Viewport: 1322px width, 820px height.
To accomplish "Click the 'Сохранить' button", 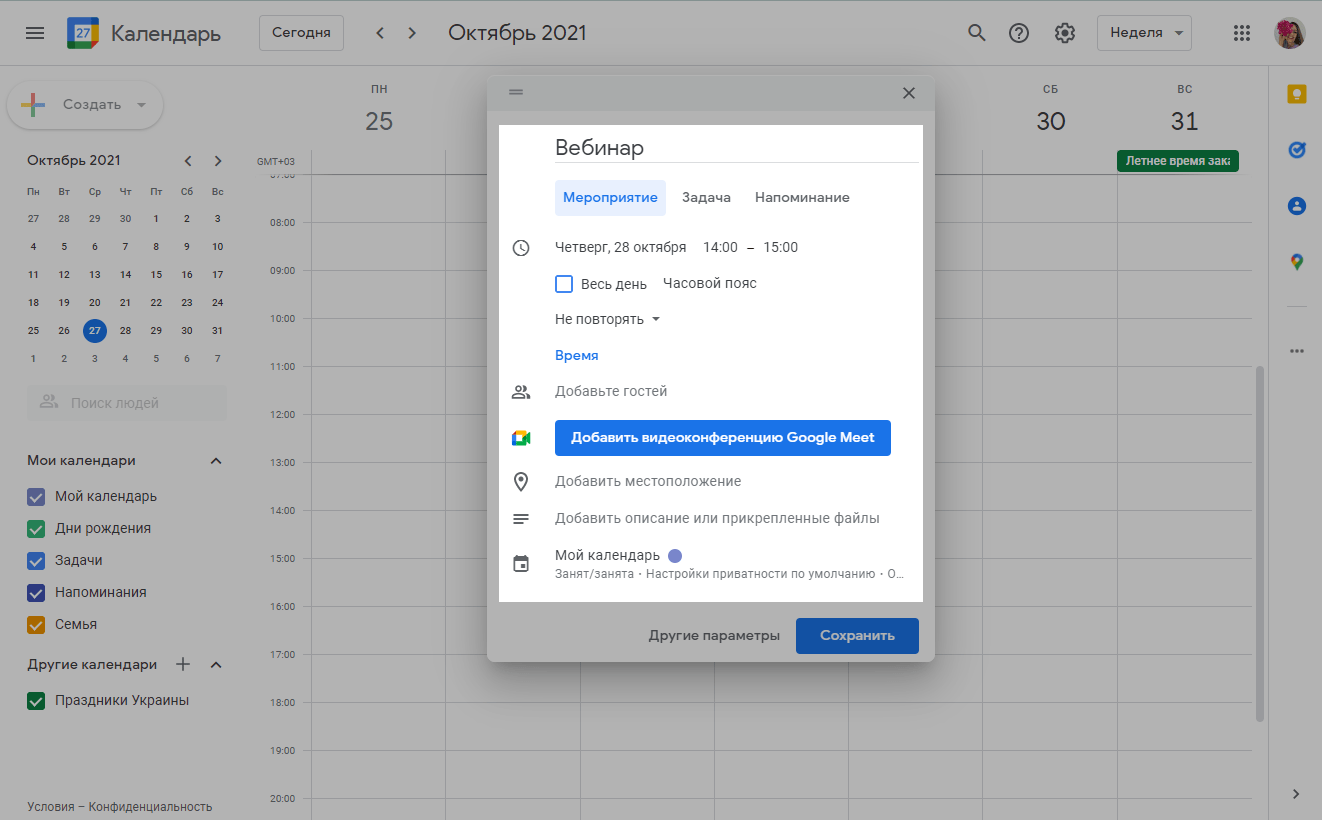I will click(x=857, y=636).
